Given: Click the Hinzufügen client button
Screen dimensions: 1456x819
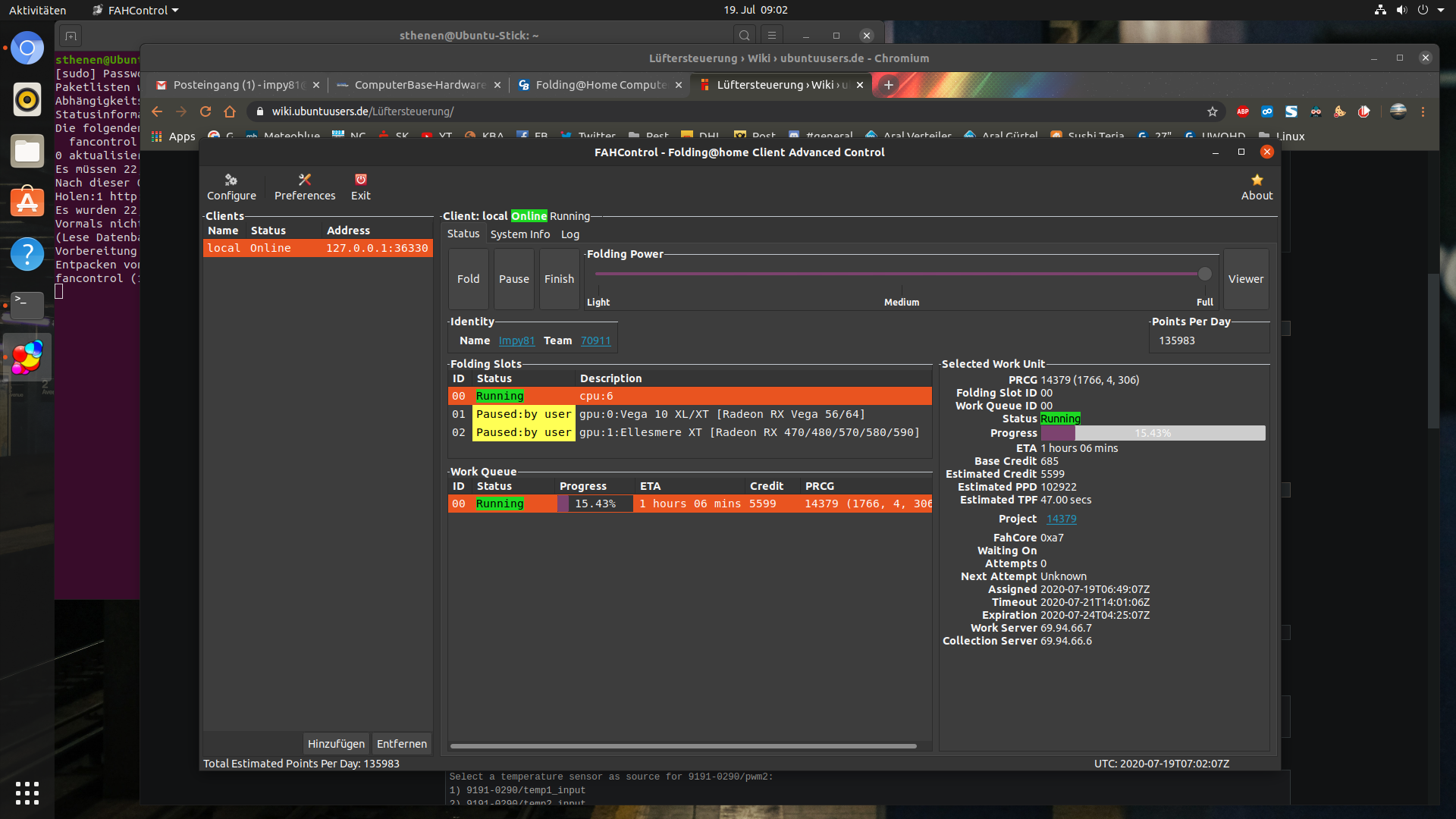Looking at the screenshot, I should (336, 744).
